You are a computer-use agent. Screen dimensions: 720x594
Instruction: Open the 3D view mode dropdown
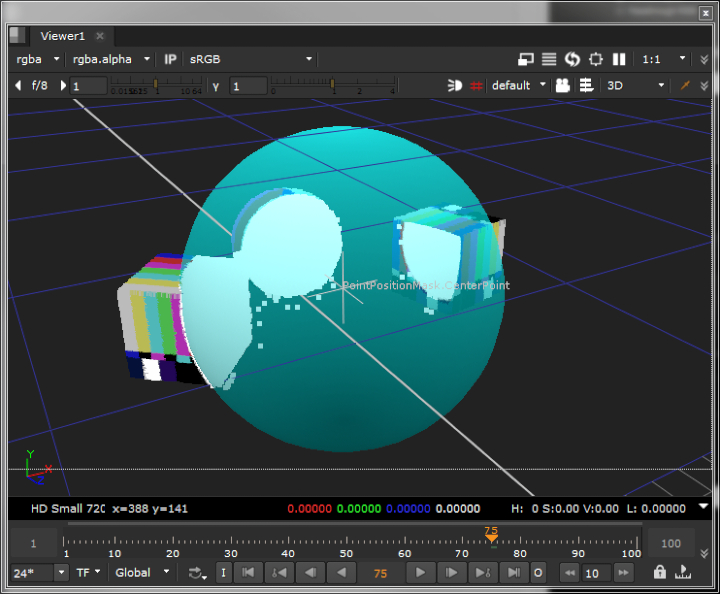(x=635, y=86)
